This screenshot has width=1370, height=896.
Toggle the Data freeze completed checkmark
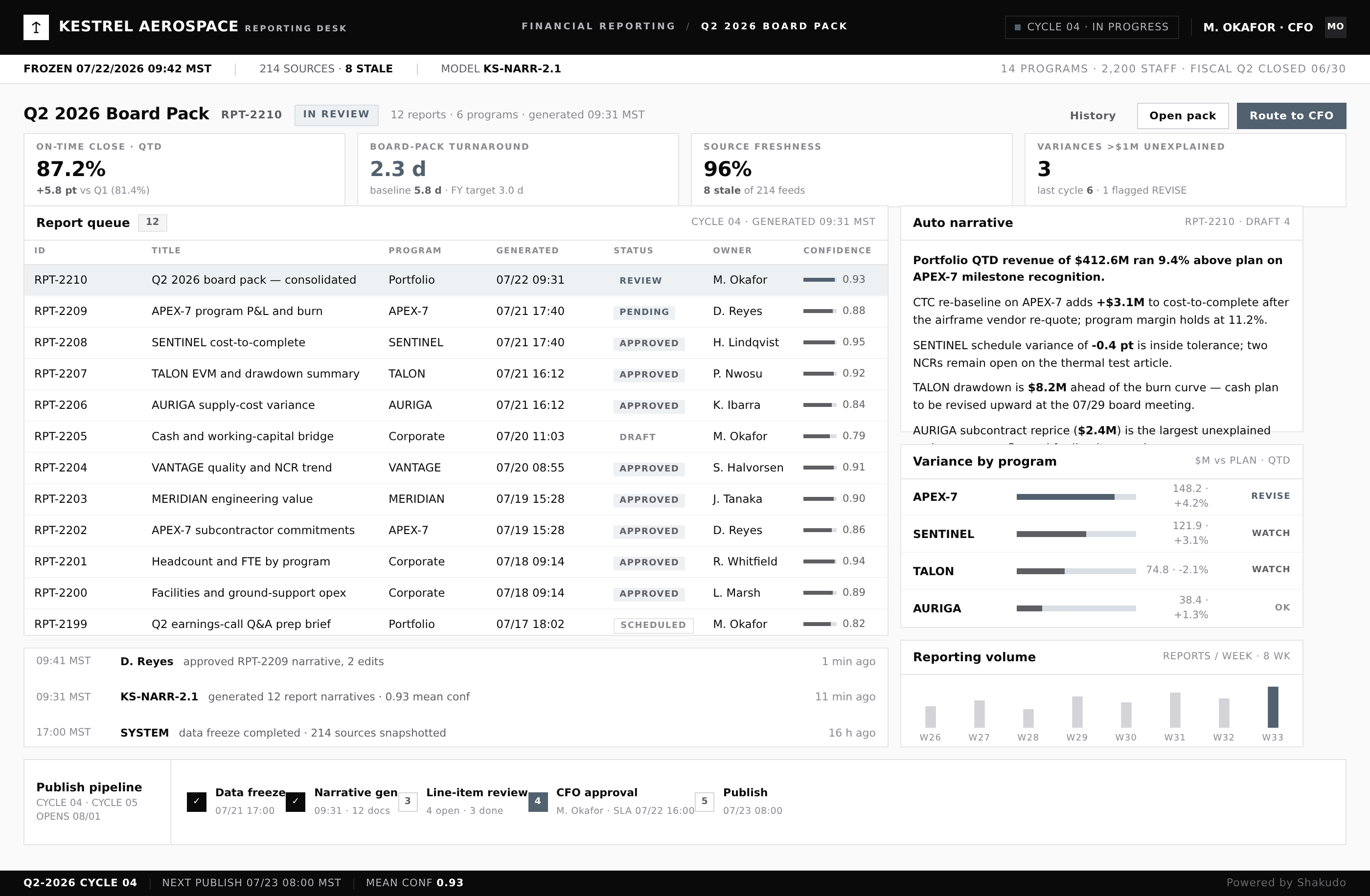[x=196, y=802]
